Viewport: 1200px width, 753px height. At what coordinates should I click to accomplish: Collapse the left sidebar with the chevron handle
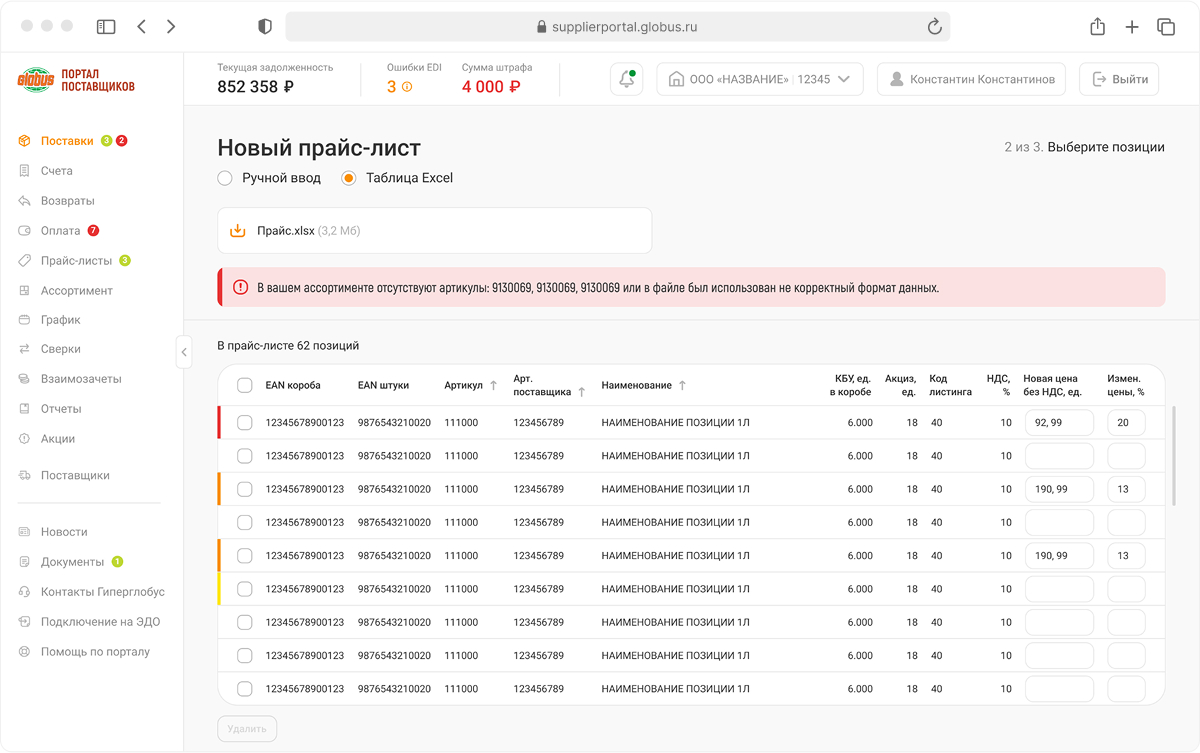184,352
